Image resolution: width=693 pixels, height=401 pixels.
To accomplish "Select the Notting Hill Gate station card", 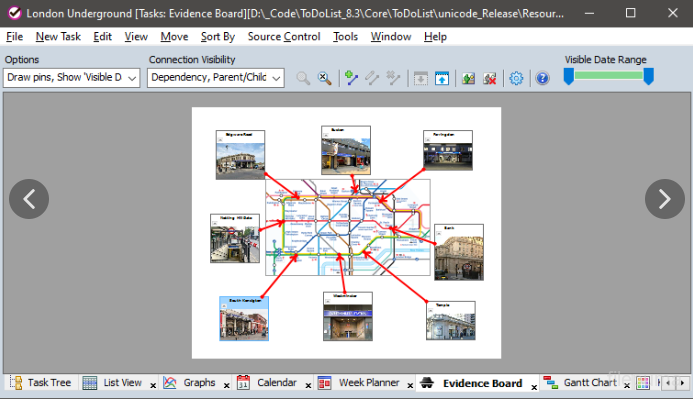I will pos(235,238).
